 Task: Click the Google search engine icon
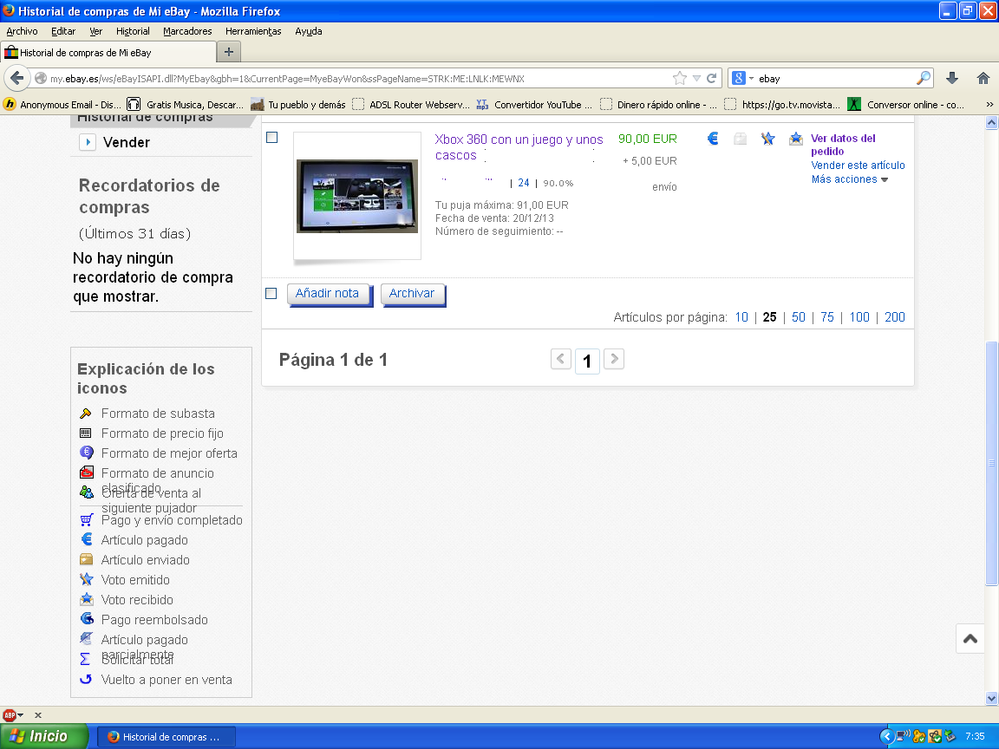738,78
